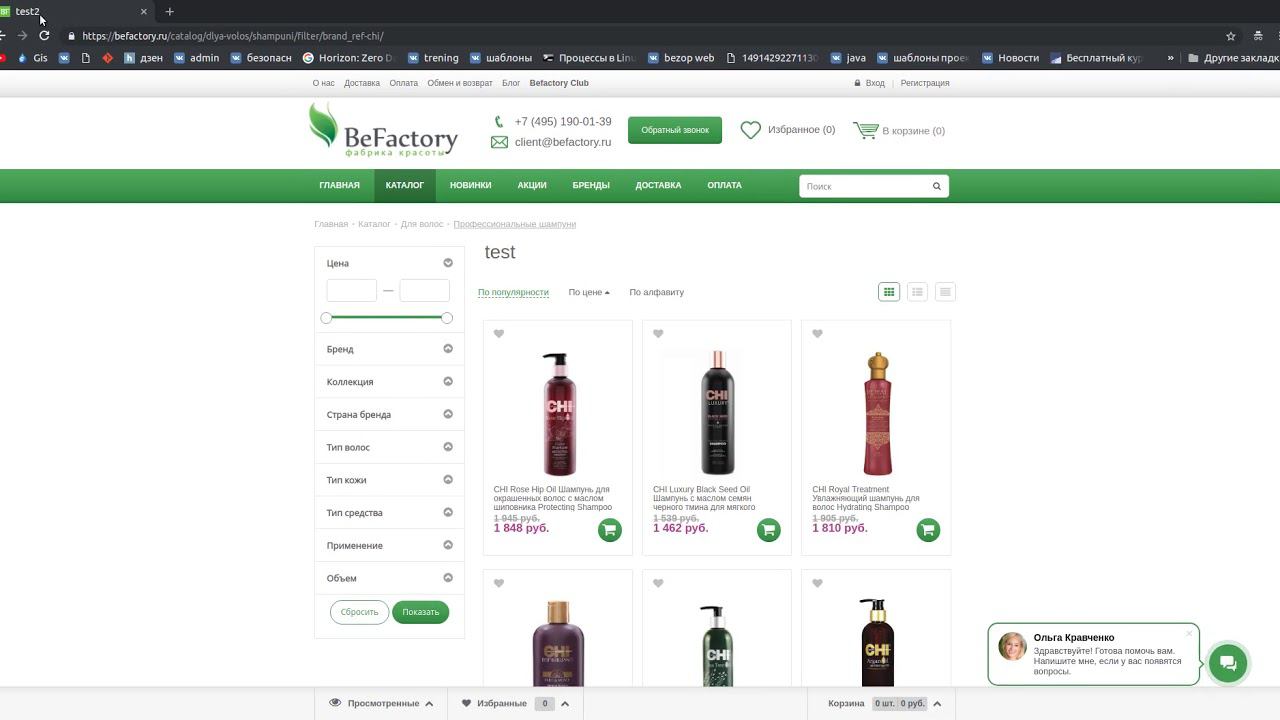Screen dimensions: 1280x720
Task: Open the Gis bookmark
Action: 33,58
